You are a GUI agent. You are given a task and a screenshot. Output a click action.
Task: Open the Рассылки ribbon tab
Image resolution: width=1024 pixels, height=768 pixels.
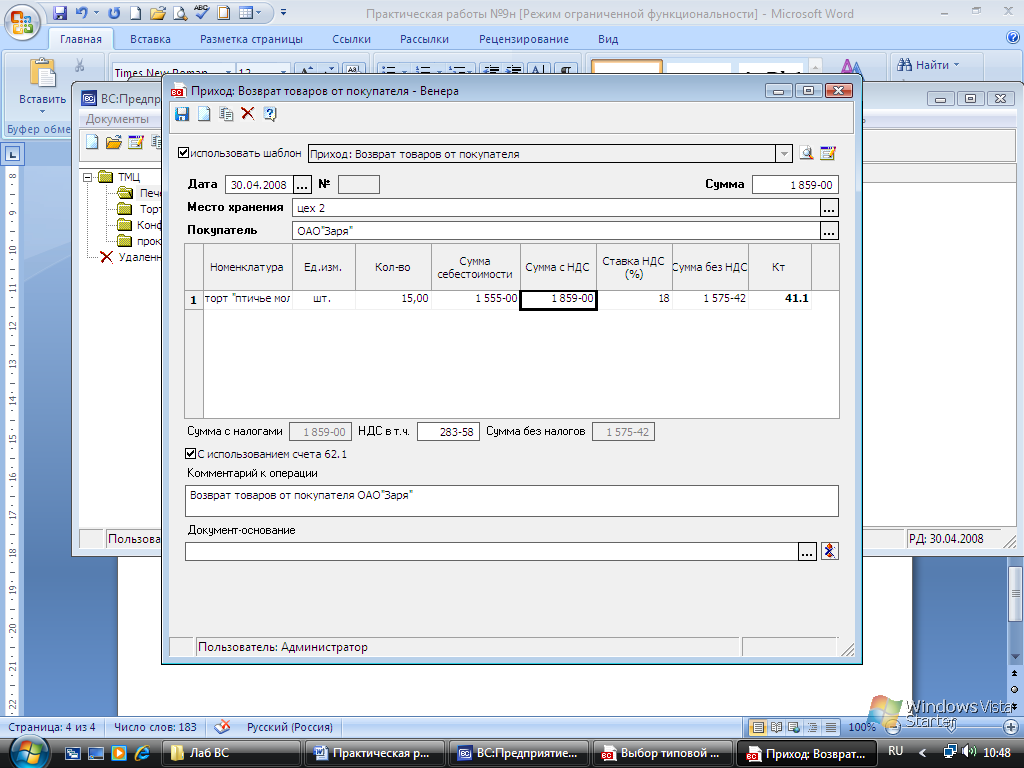click(x=424, y=39)
